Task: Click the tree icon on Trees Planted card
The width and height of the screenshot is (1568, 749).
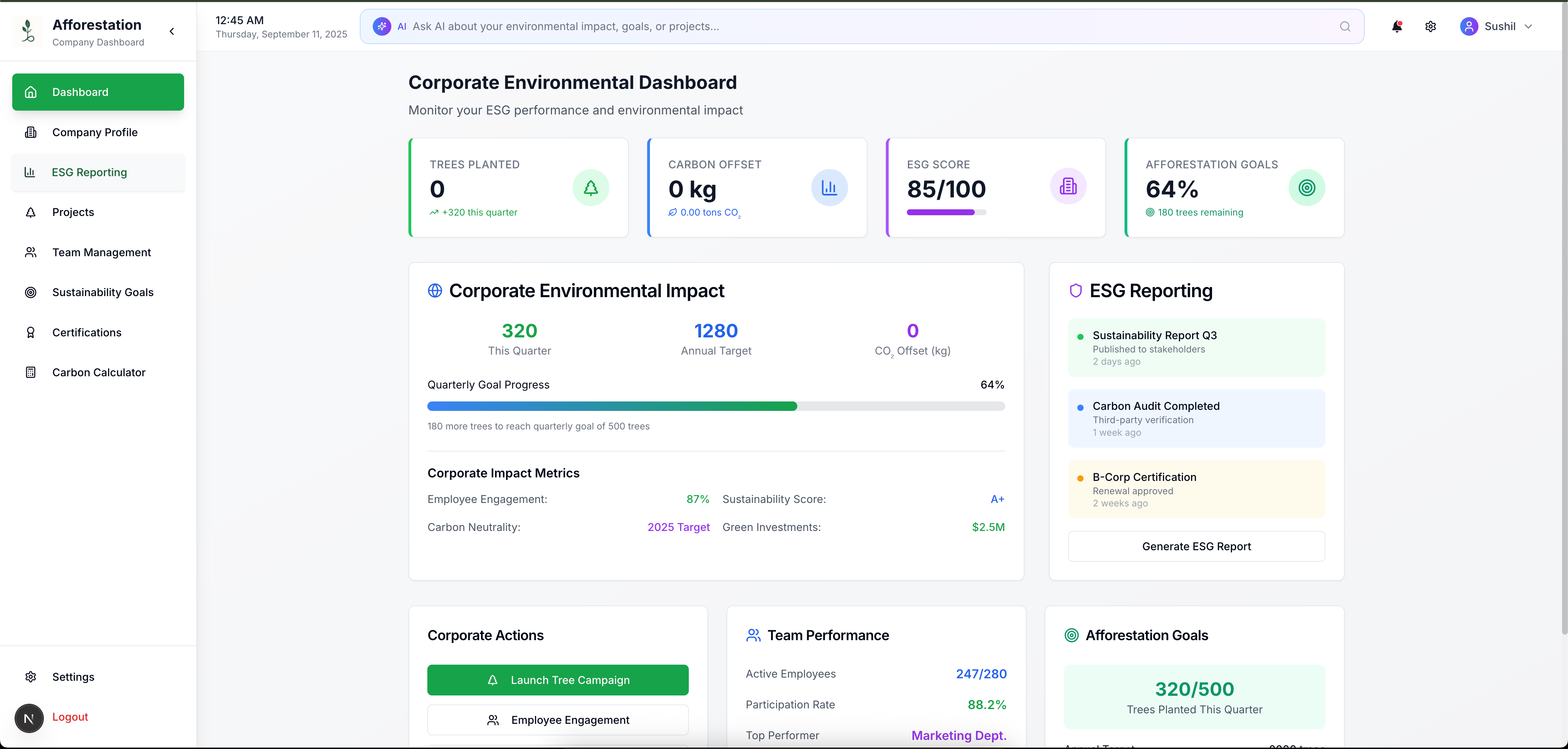Action: [590, 187]
